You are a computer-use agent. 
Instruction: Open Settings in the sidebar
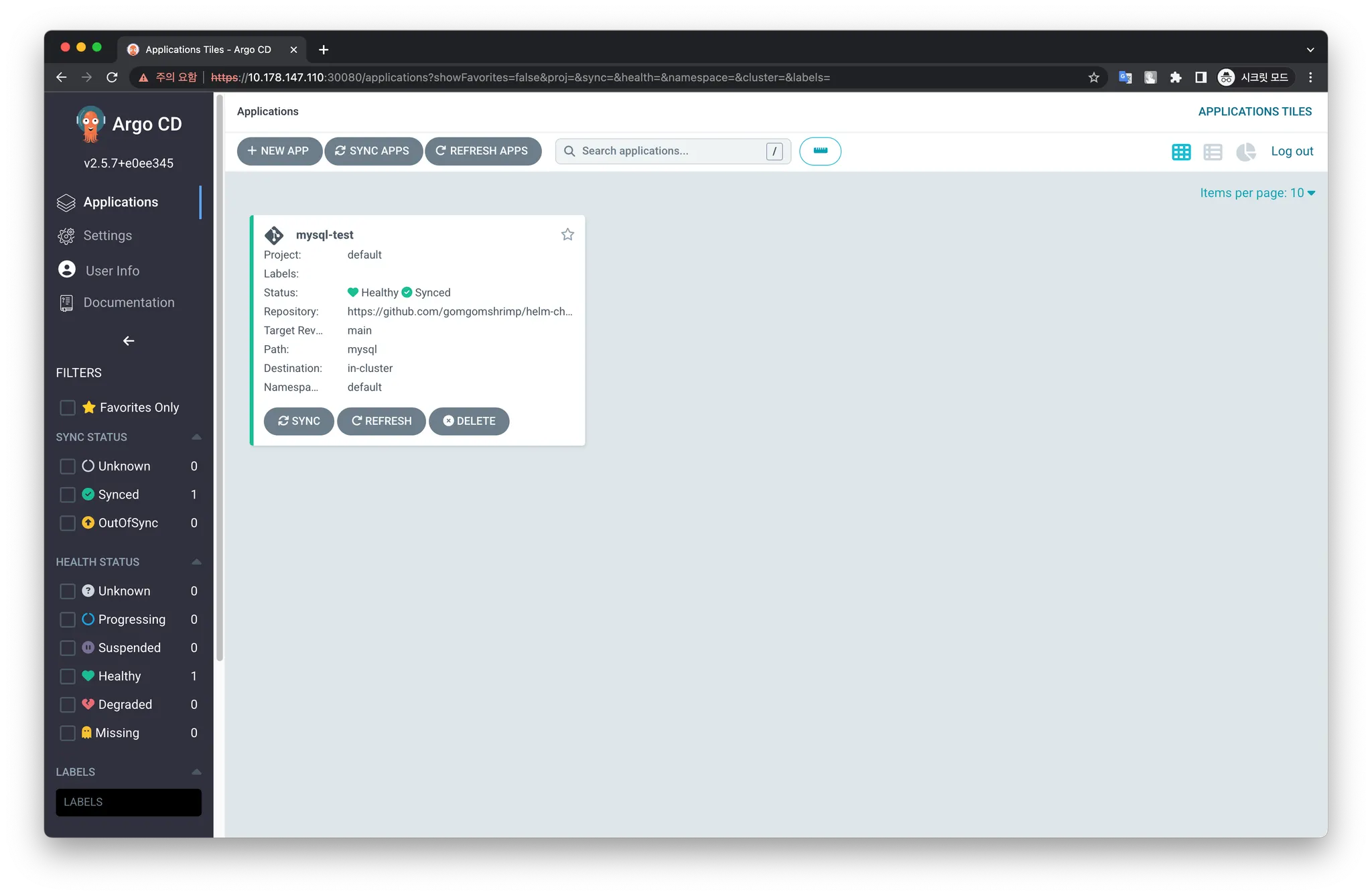107,236
